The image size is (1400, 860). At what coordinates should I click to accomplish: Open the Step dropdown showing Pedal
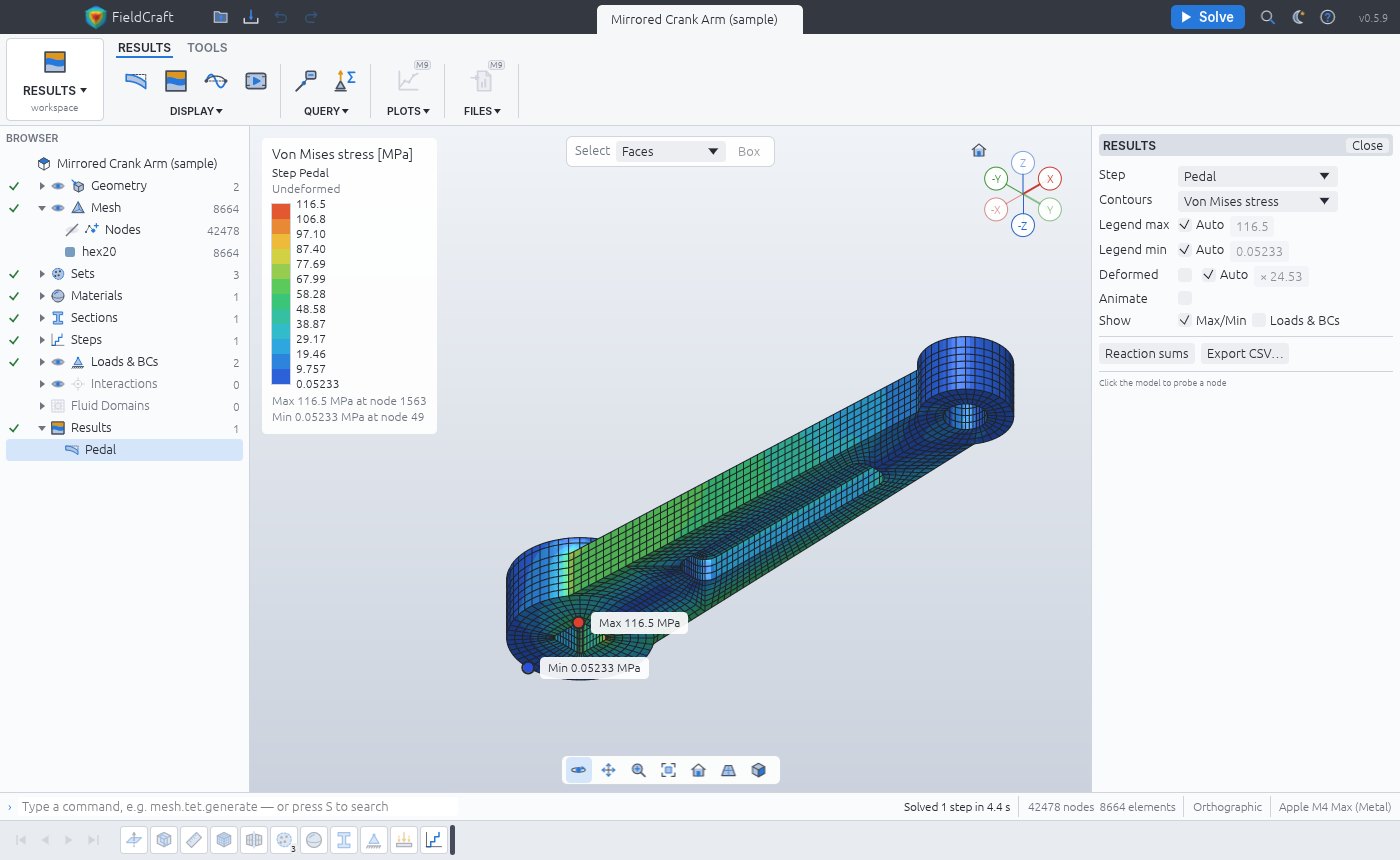1257,176
